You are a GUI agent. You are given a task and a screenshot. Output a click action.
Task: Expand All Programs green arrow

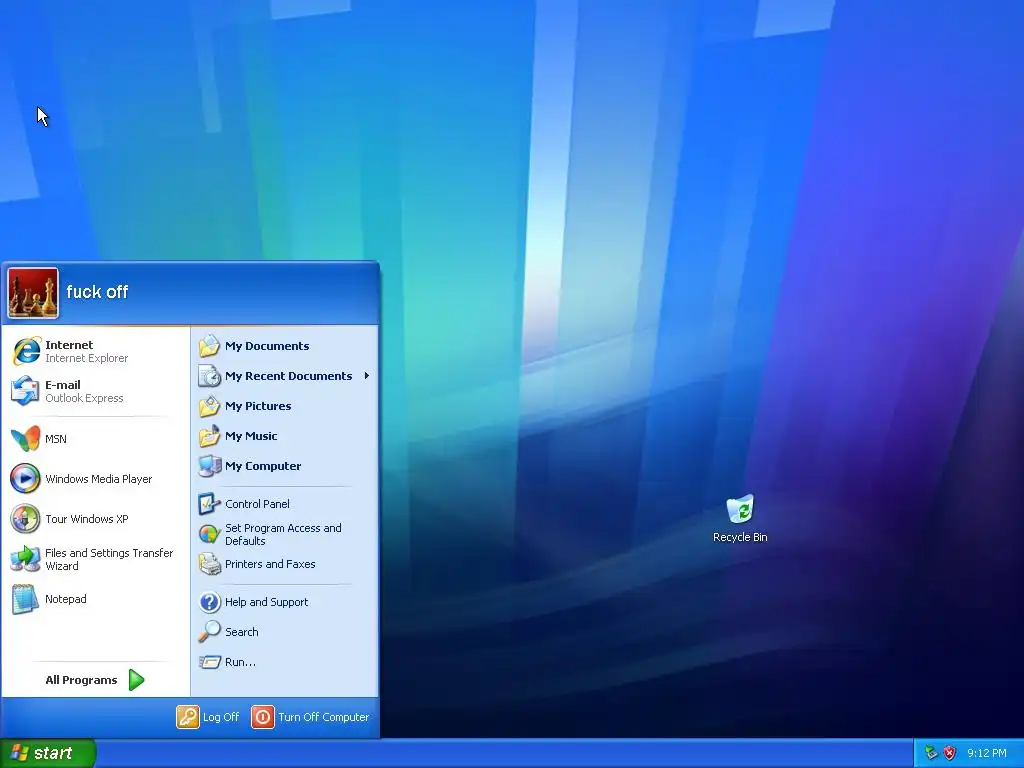coord(136,680)
